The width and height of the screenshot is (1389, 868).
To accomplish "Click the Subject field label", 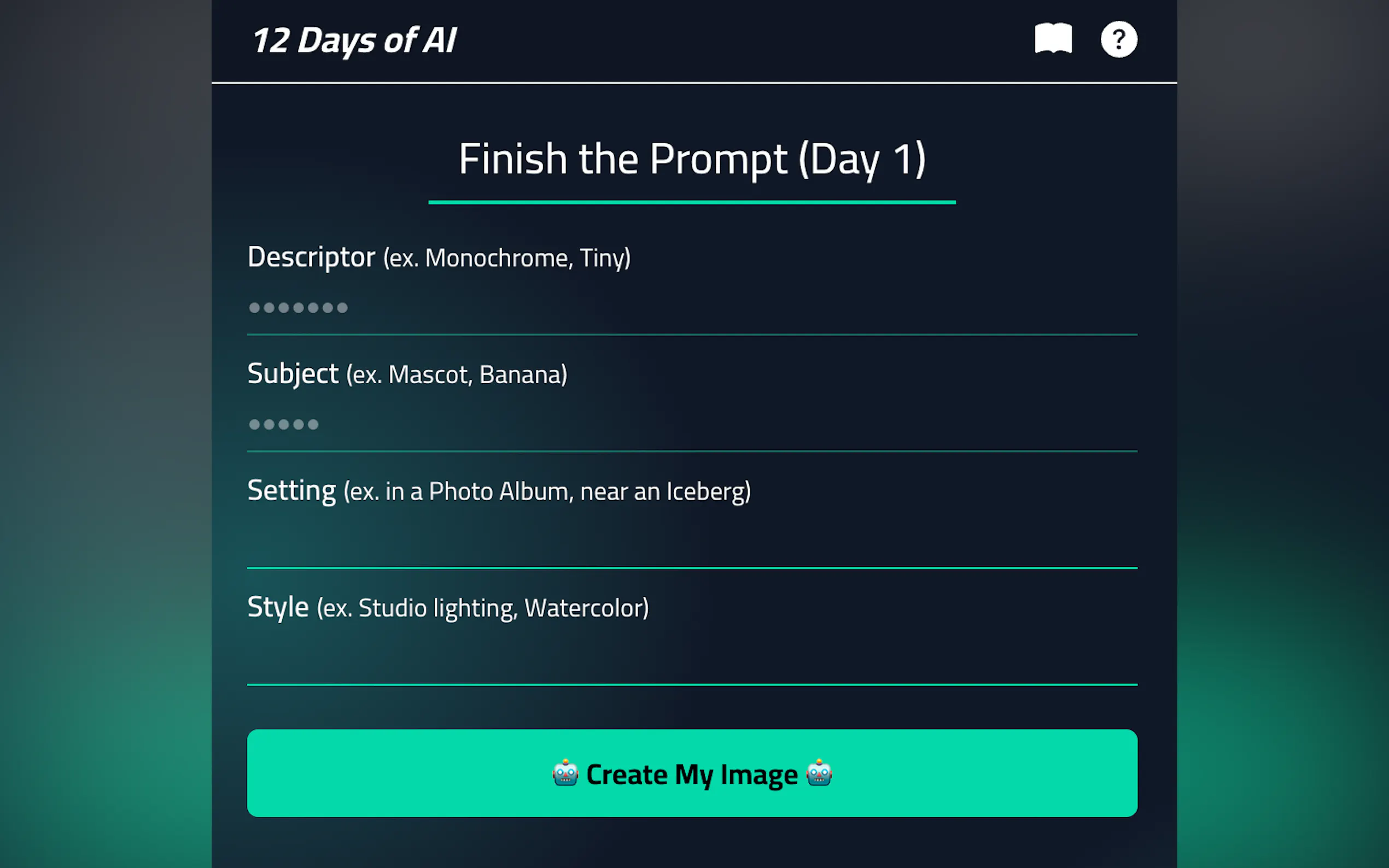I will (x=293, y=374).
